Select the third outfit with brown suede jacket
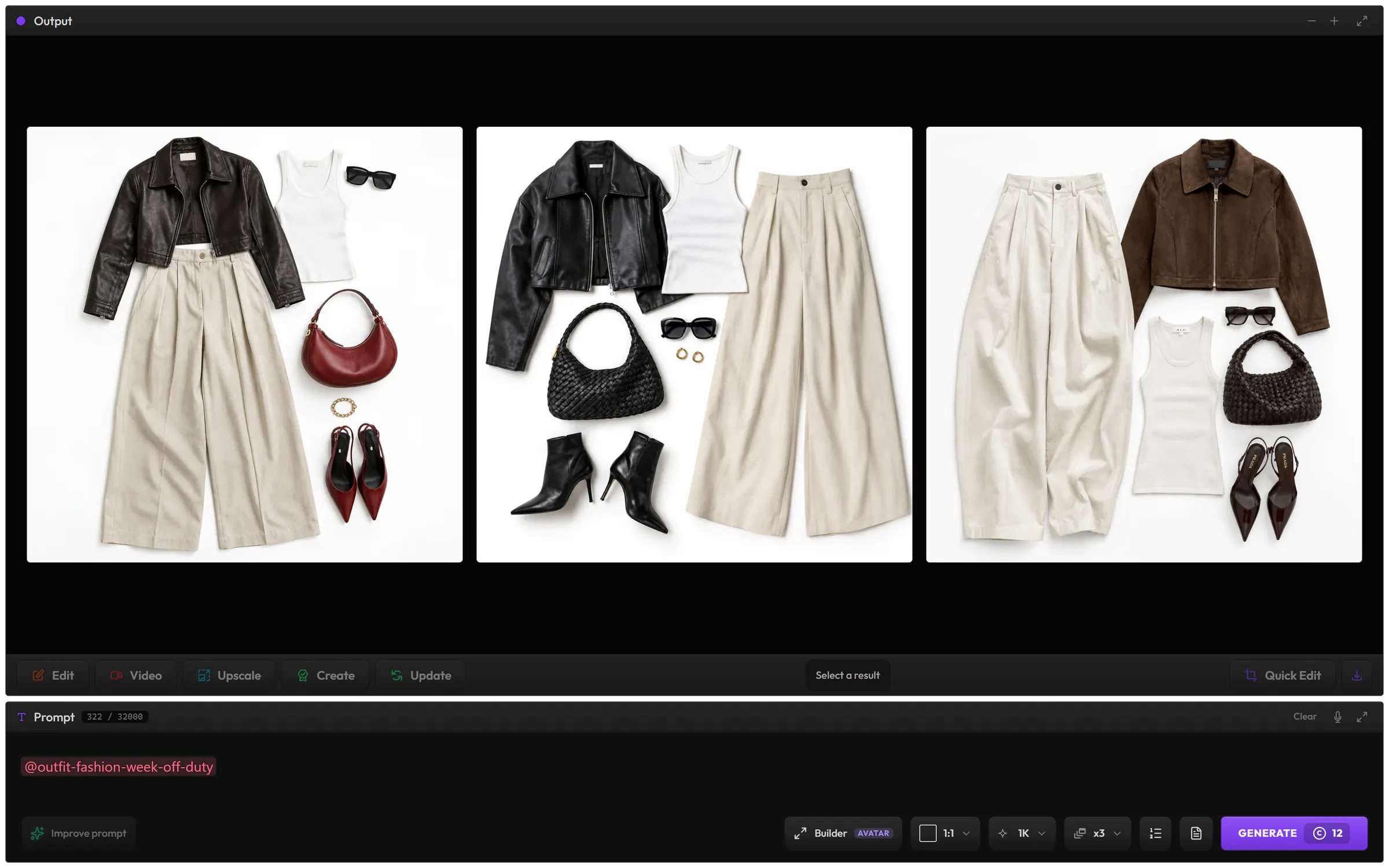The height and width of the screenshot is (868, 1389). [1144, 344]
